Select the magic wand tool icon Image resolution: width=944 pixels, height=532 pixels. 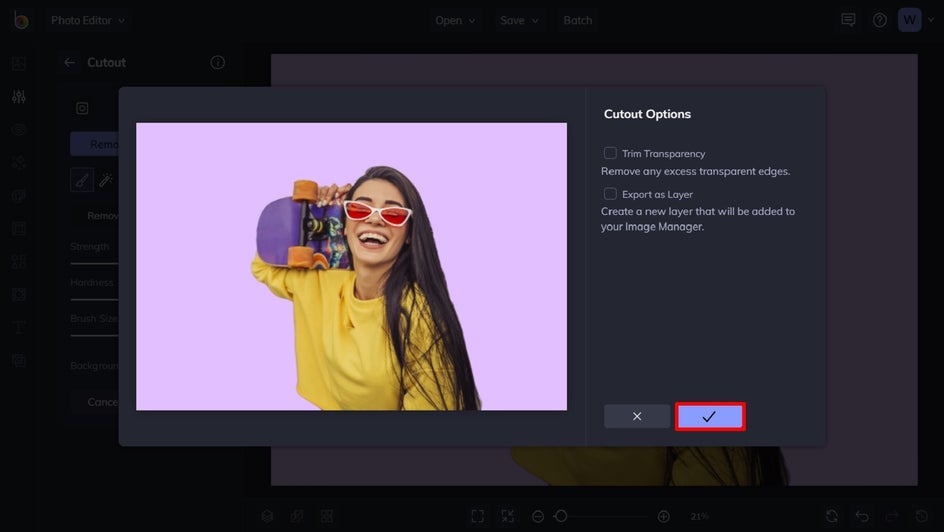click(106, 180)
